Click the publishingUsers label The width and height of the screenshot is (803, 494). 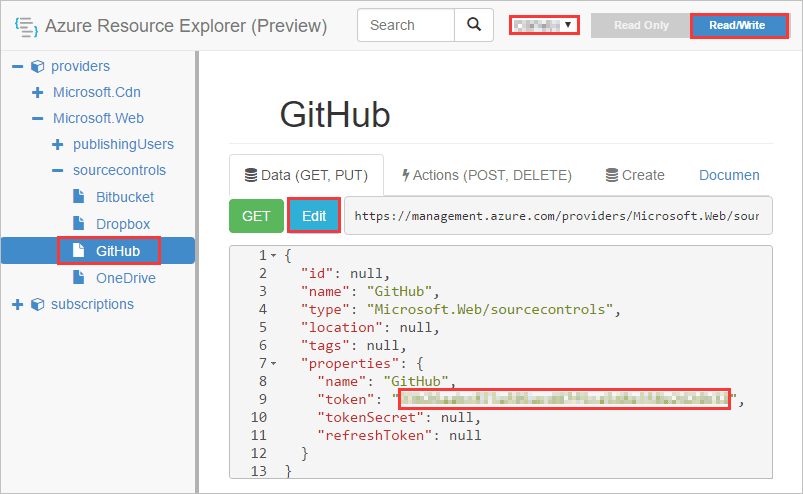point(123,144)
